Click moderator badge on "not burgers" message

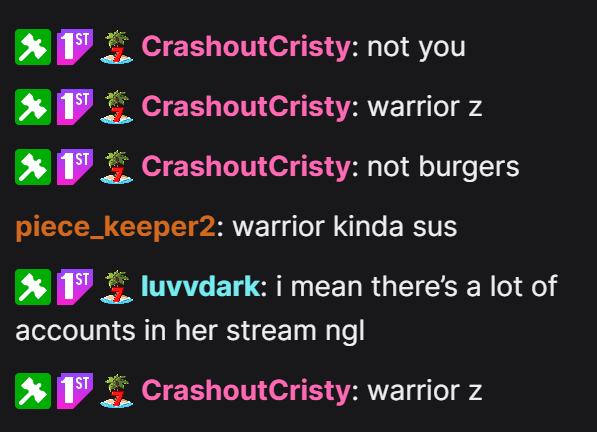coord(33,167)
